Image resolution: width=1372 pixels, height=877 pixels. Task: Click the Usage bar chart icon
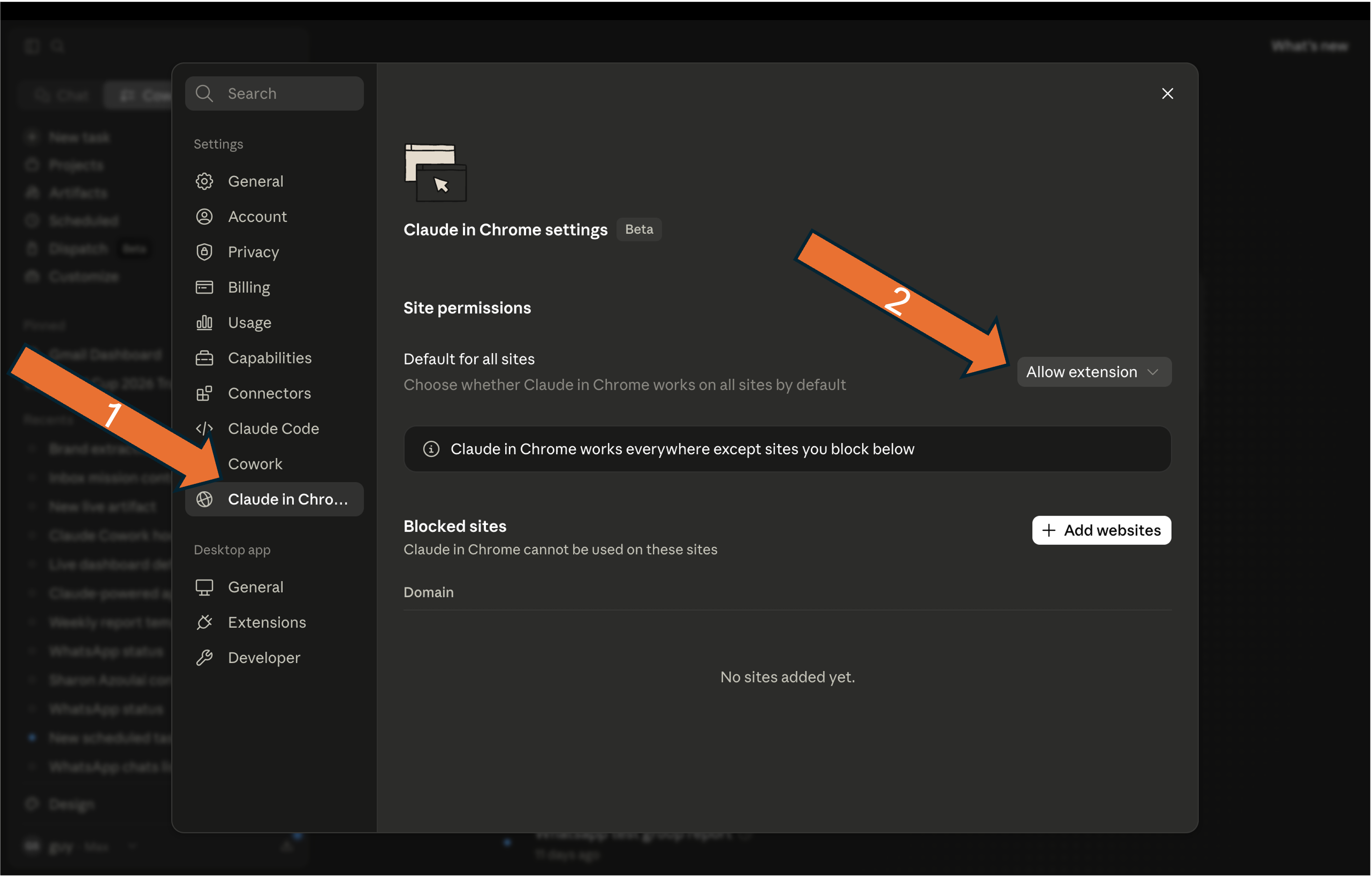point(204,322)
